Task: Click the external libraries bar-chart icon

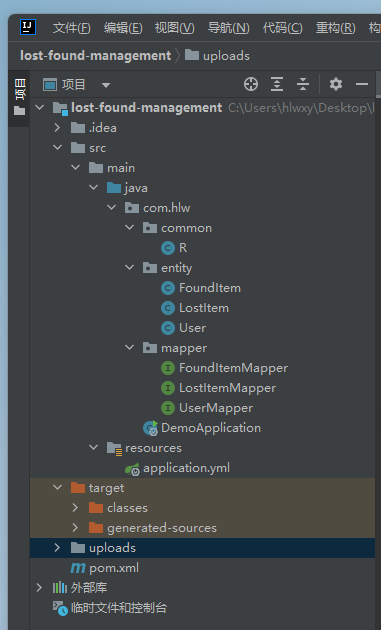Action: click(59, 588)
